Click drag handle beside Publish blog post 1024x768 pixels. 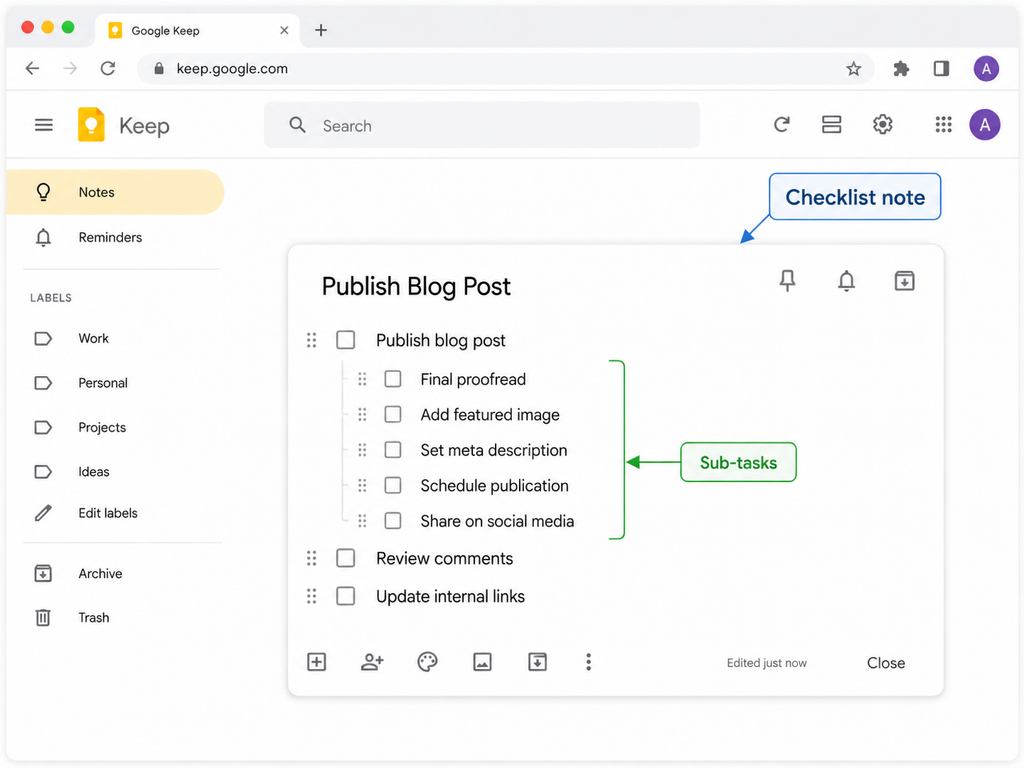(312, 340)
